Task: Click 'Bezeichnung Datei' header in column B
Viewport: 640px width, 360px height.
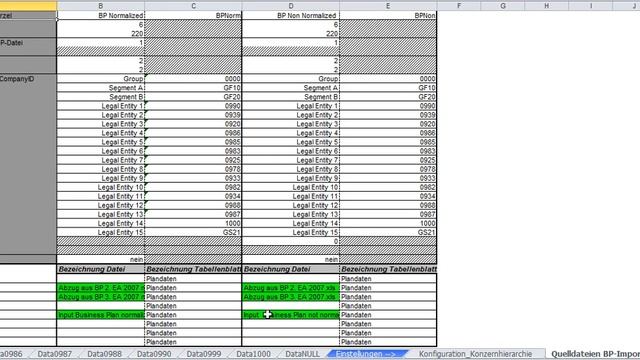Action: [x=101, y=269]
